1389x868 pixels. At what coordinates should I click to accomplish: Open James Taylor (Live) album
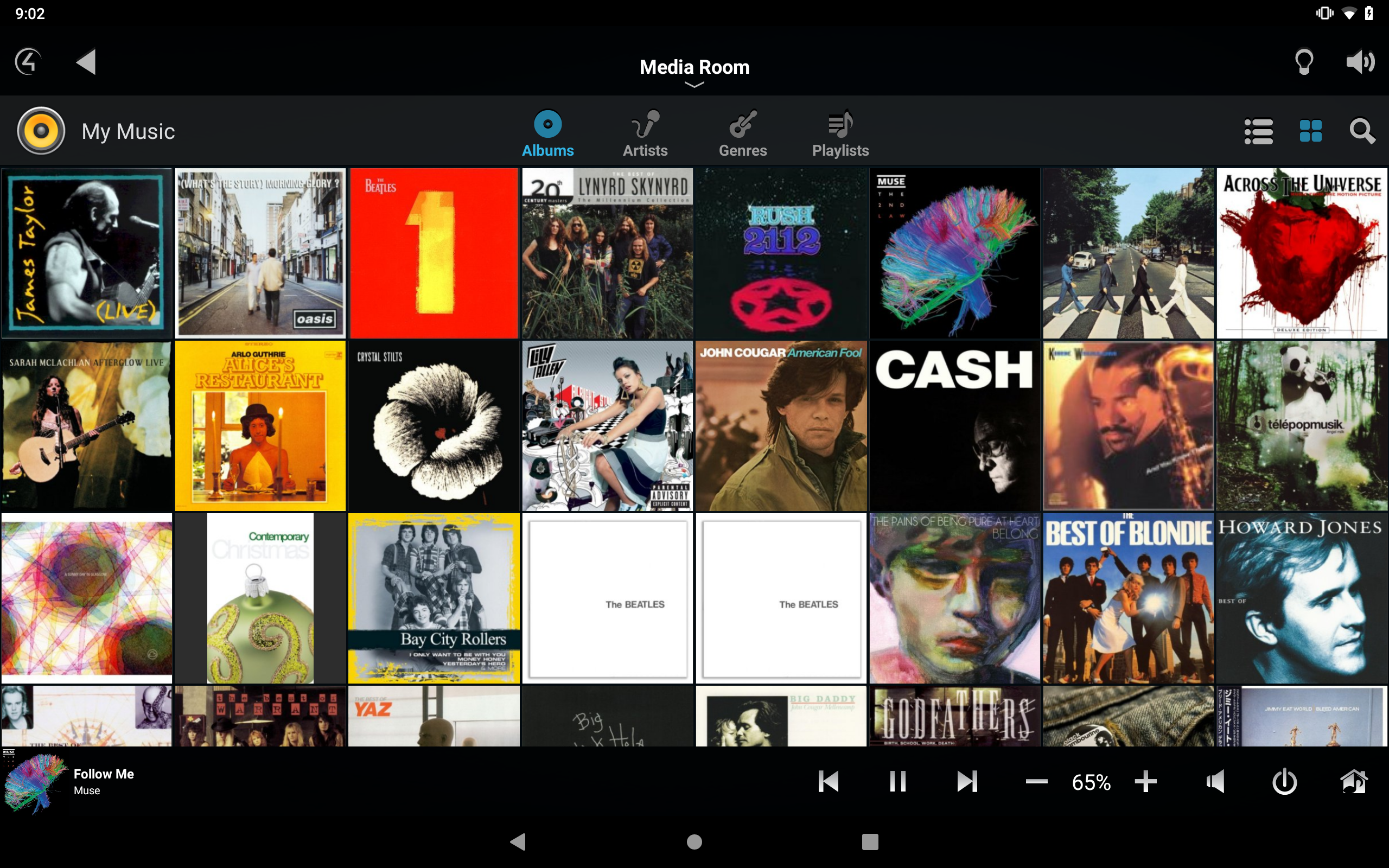(x=87, y=253)
